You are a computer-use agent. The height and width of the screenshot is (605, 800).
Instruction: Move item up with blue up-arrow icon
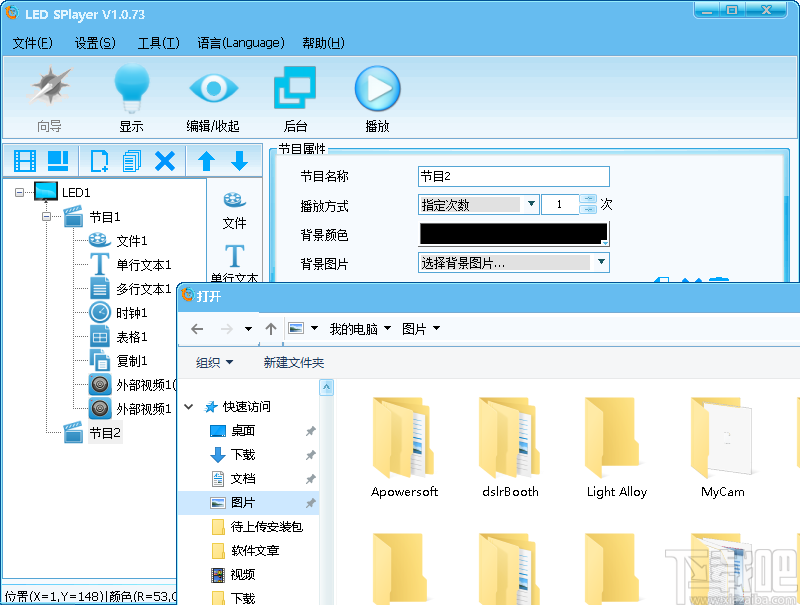[x=206, y=160]
